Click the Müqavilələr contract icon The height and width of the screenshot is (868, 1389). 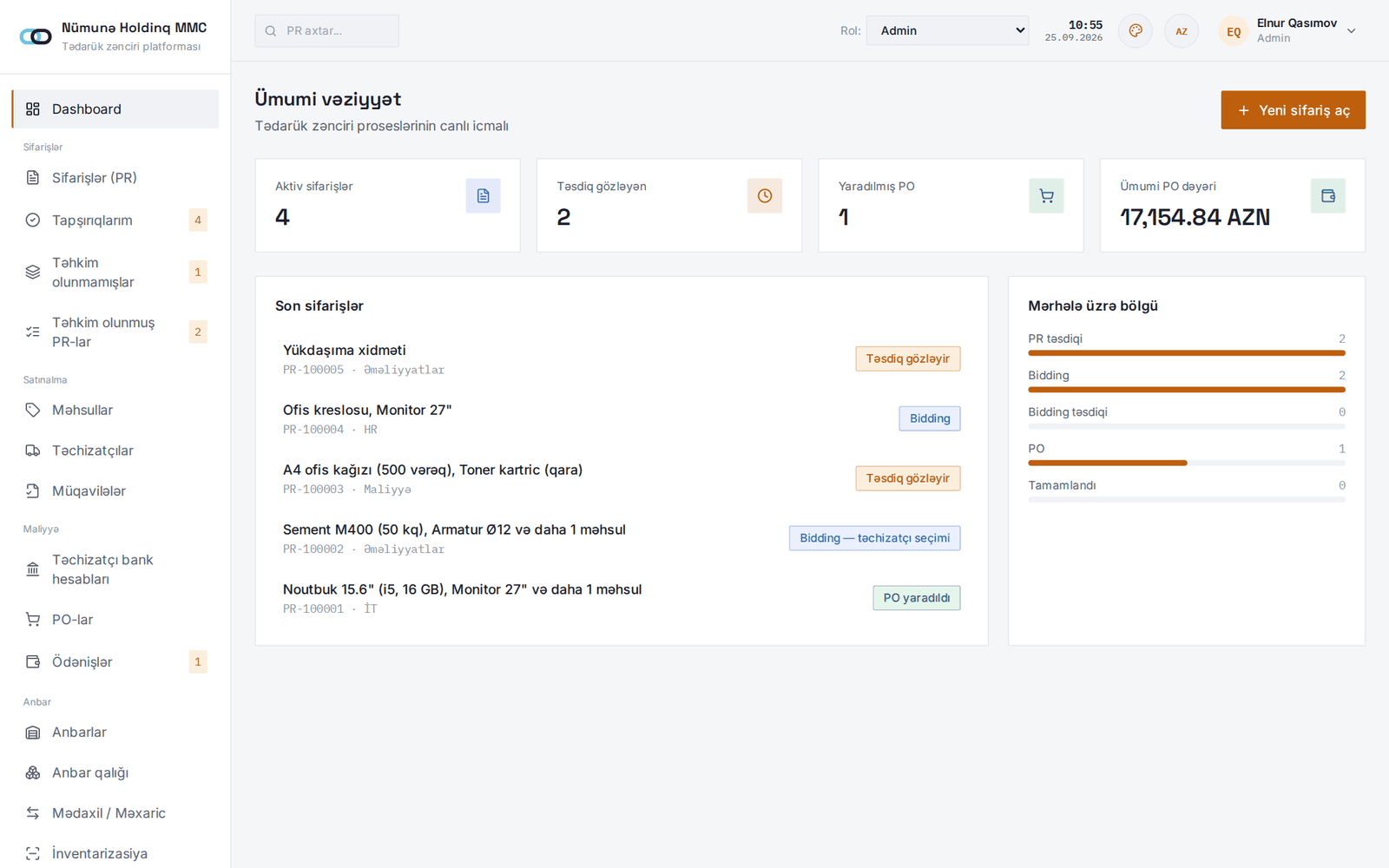(x=33, y=491)
